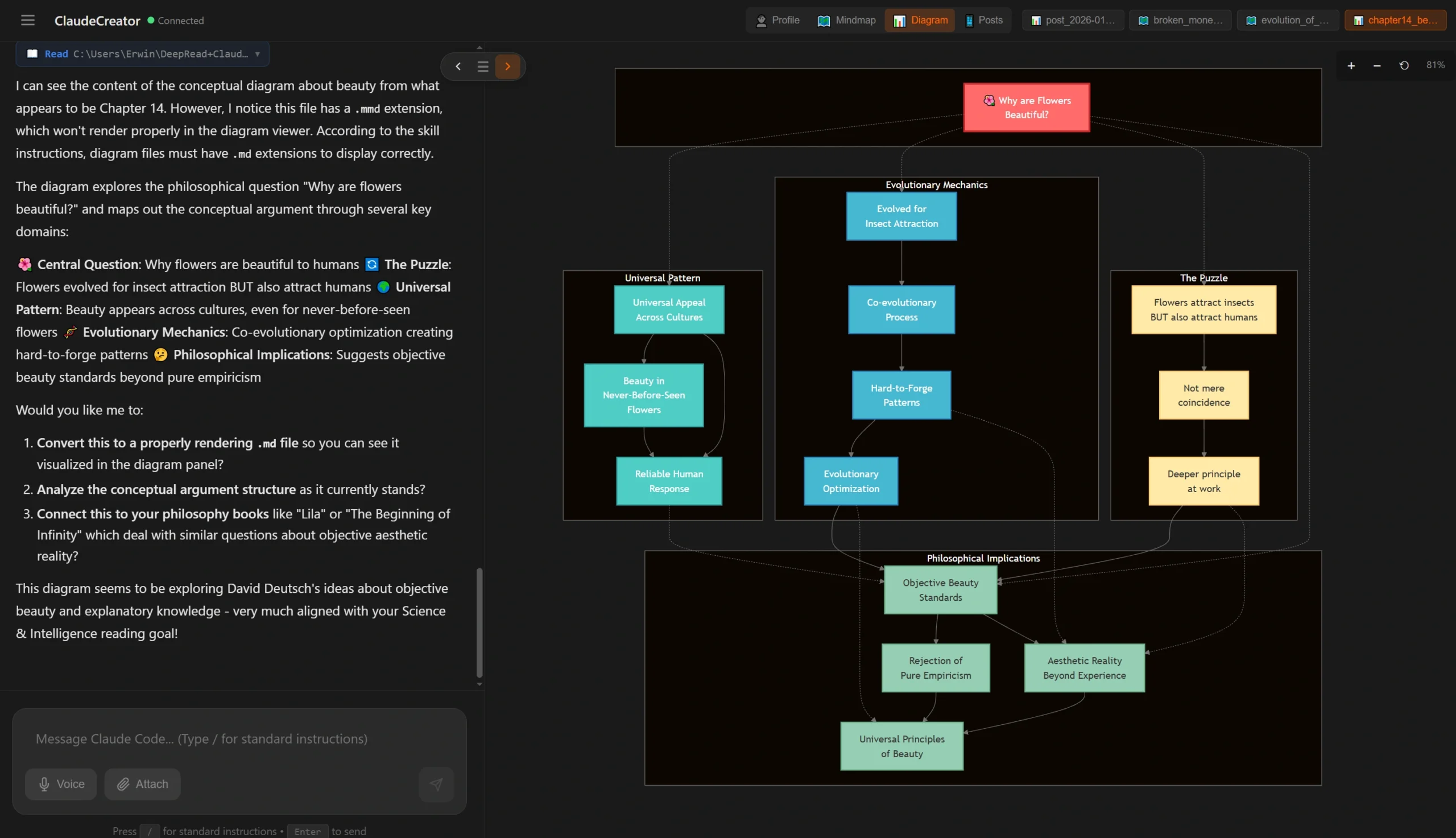
Task: Open the list icon in the navigation pill
Action: pyautogui.click(x=483, y=66)
